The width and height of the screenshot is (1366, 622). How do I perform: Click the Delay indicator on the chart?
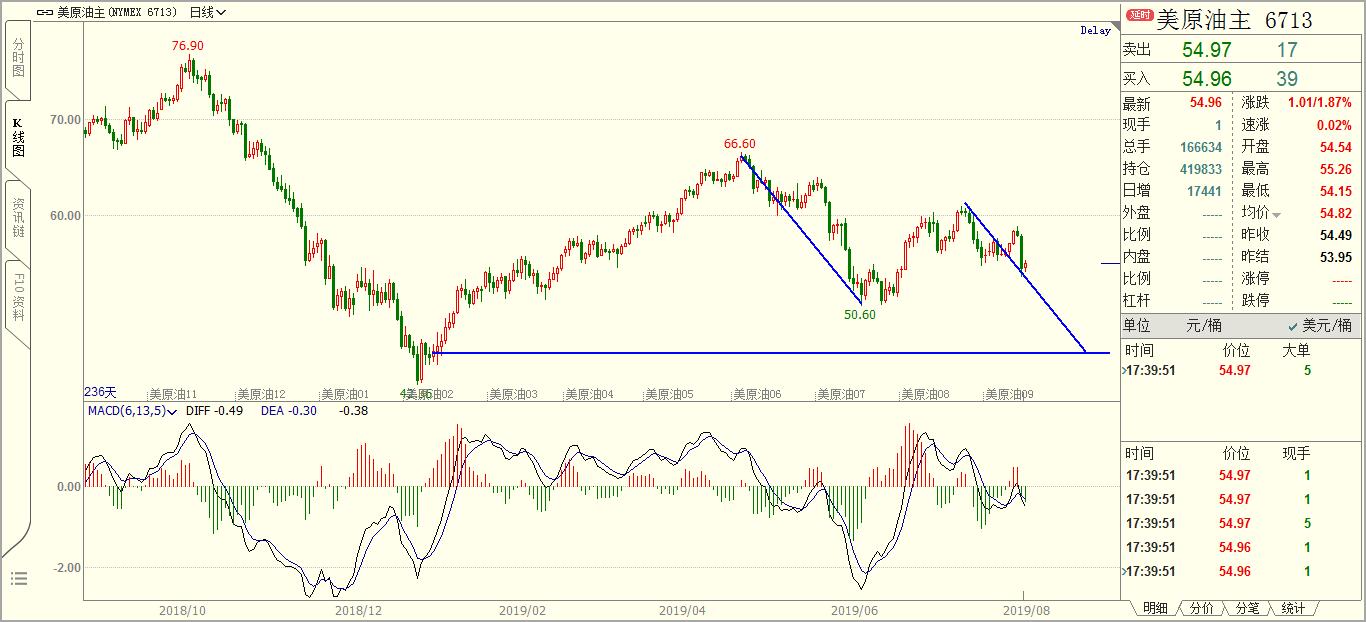(1095, 30)
